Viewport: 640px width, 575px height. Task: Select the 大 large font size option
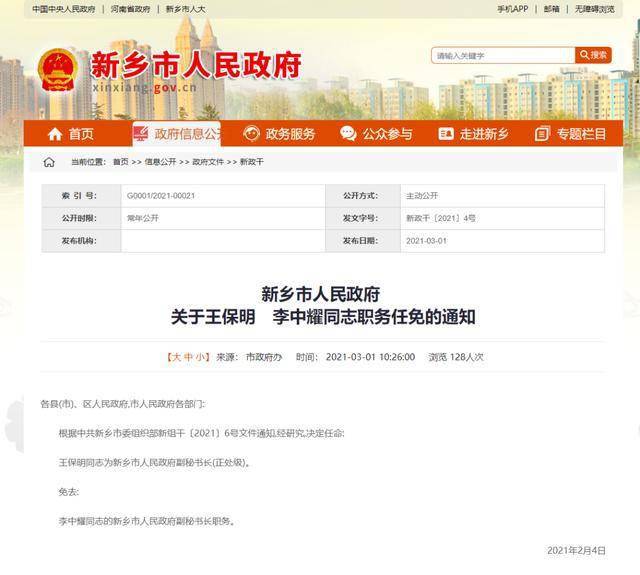pyautogui.click(x=175, y=357)
